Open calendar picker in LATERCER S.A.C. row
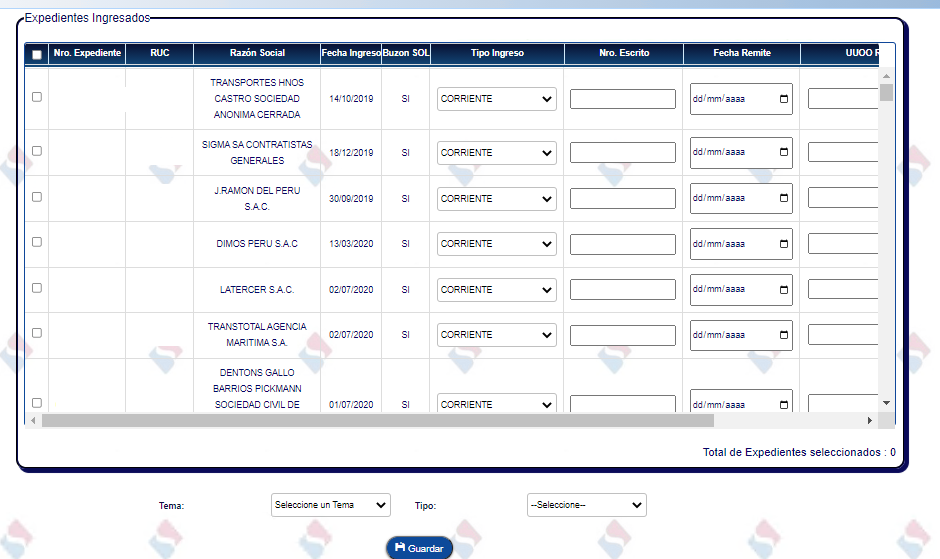The height and width of the screenshot is (559, 940). click(784, 290)
